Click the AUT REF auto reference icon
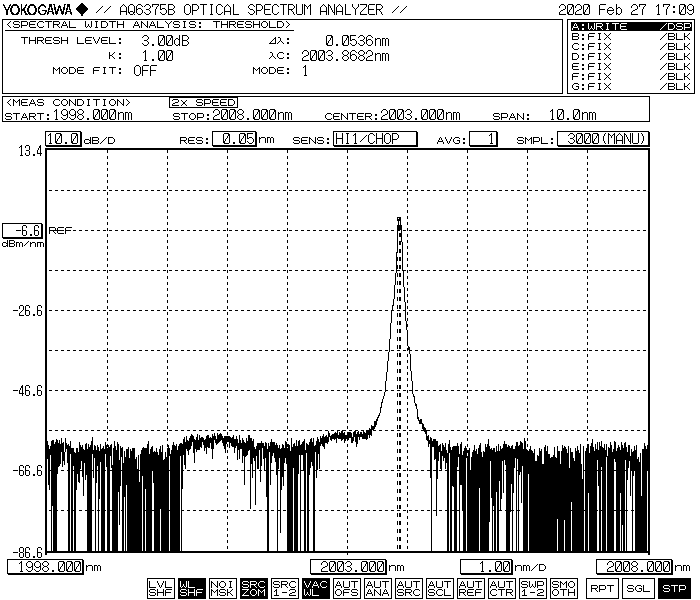700x600 pixels. tap(470, 587)
